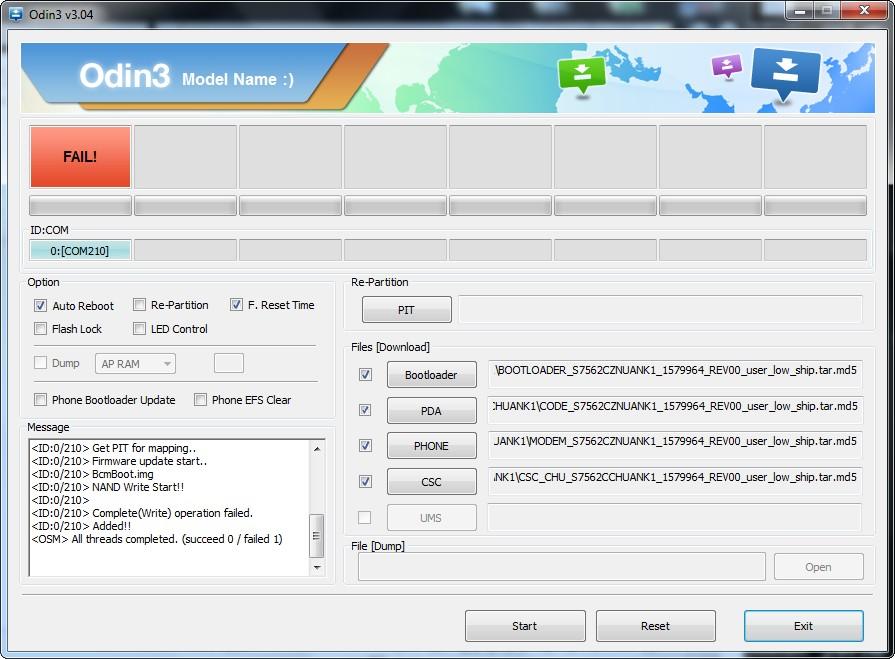Click the empty UMS file path field
This screenshot has height=659, width=895.
pyautogui.click(x=674, y=518)
